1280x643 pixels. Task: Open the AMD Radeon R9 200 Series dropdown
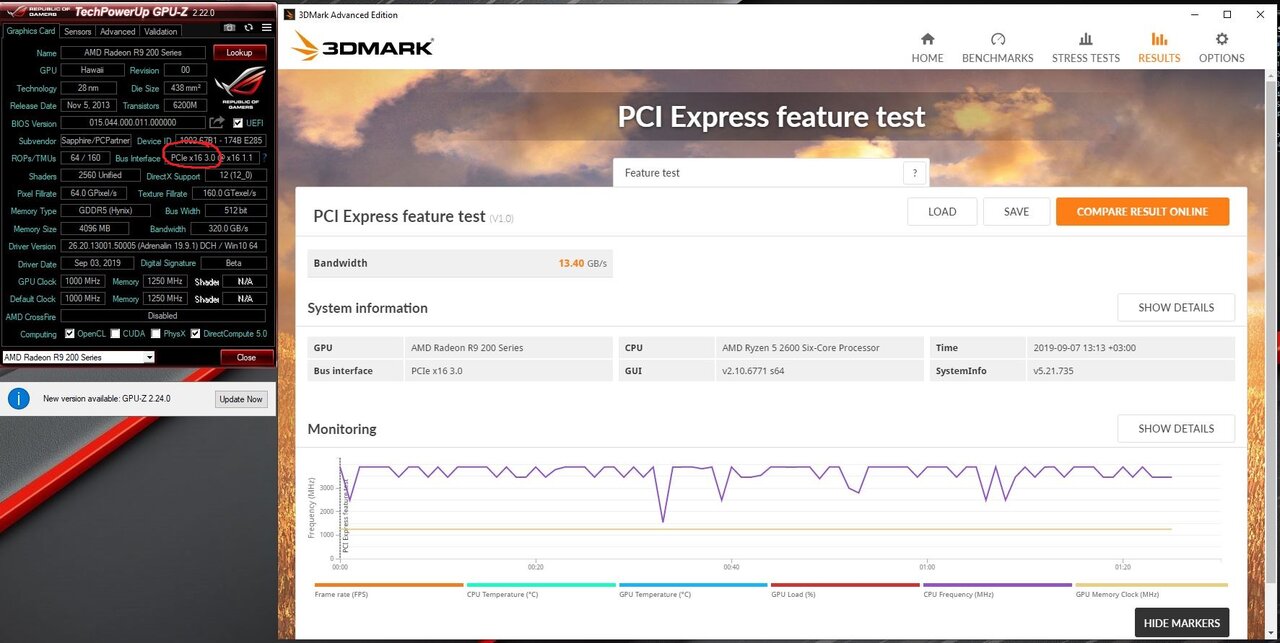(x=78, y=357)
